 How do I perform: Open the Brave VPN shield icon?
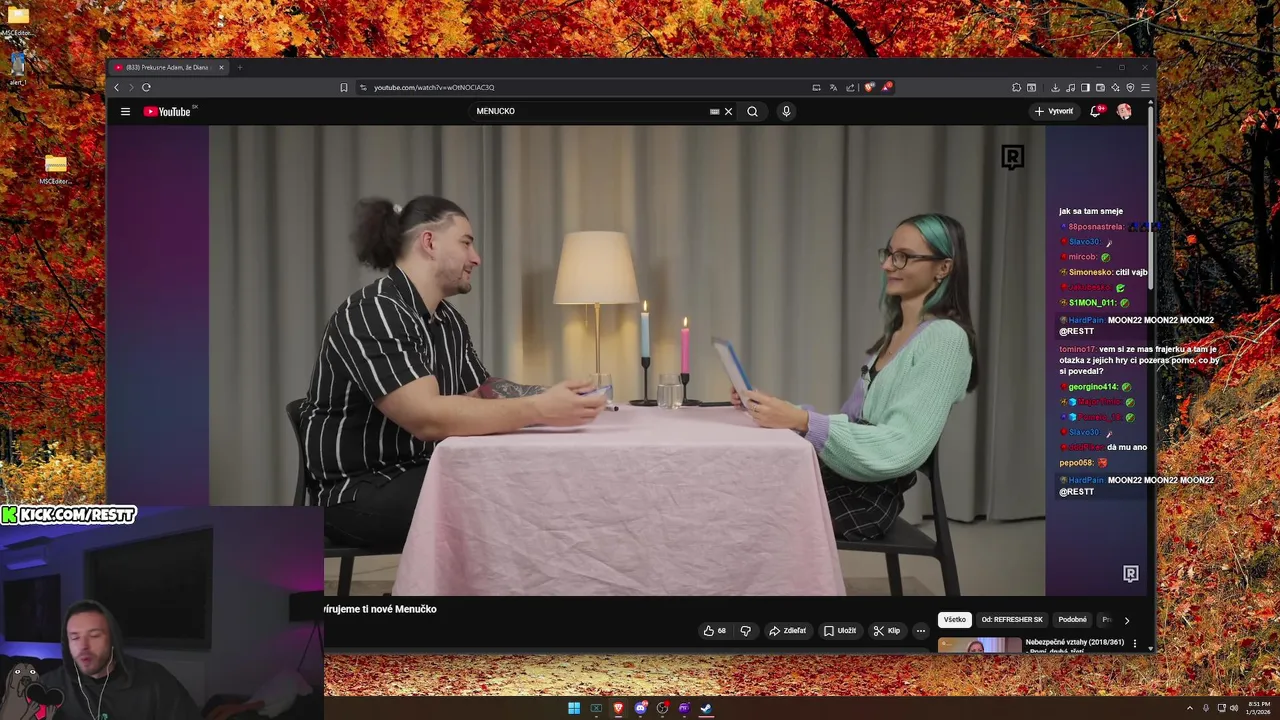pos(1130,88)
